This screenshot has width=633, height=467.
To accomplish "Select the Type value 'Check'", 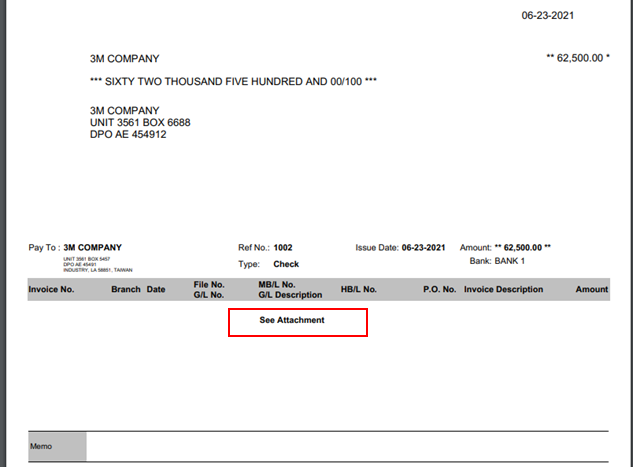I will pos(286,265).
